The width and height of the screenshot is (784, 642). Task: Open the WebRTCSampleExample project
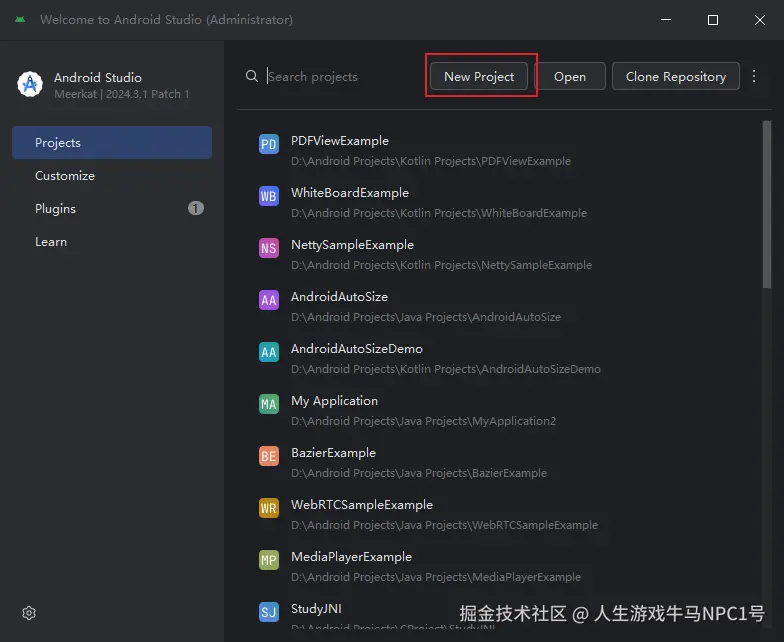coord(362,505)
